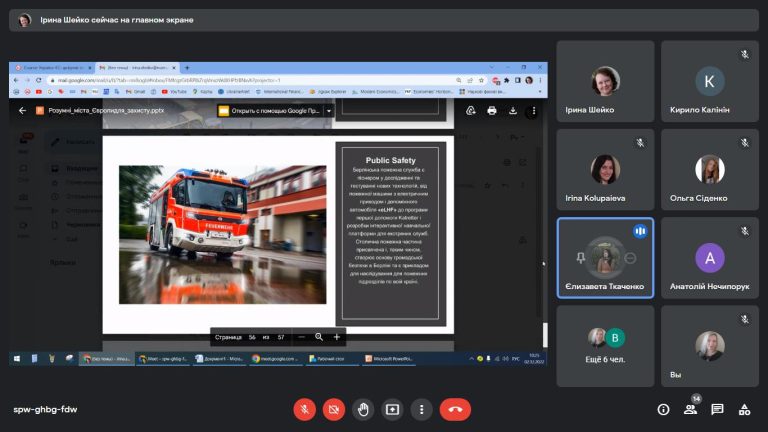Click the participants count badge 14

(x=696, y=399)
